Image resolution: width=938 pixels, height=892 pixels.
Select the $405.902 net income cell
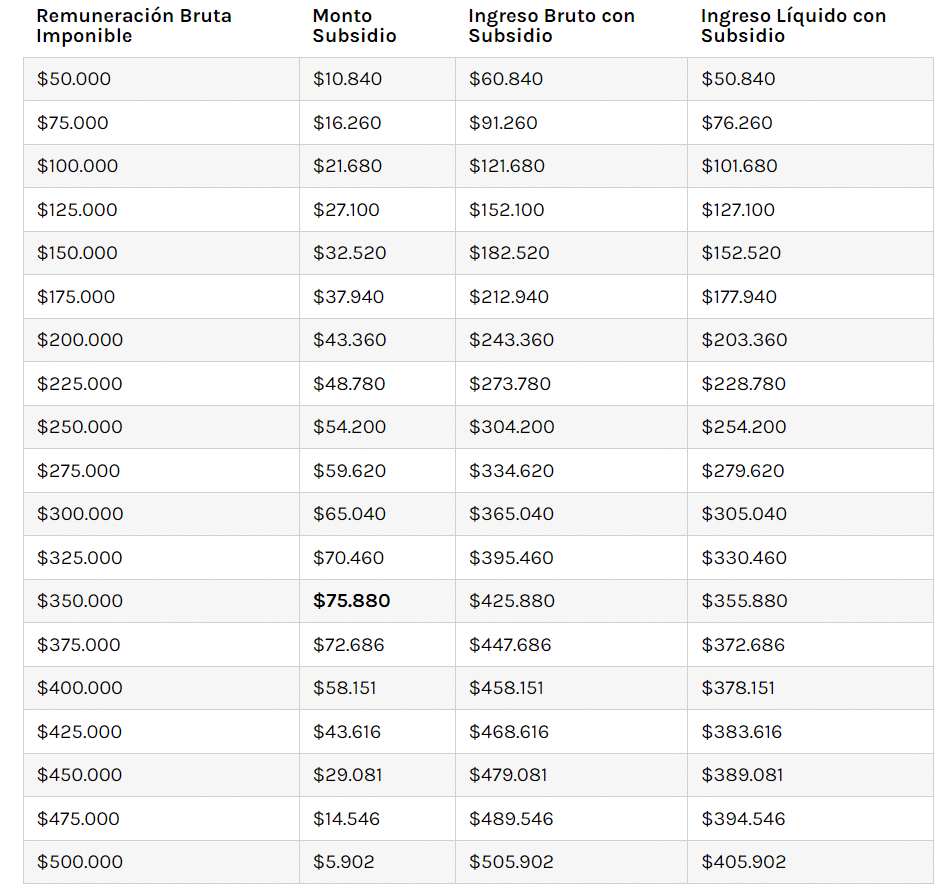click(x=743, y=862)
